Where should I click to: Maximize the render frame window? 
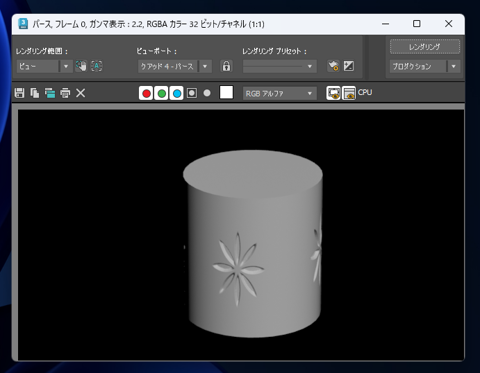pyautogui.click(x=417, y=24)
